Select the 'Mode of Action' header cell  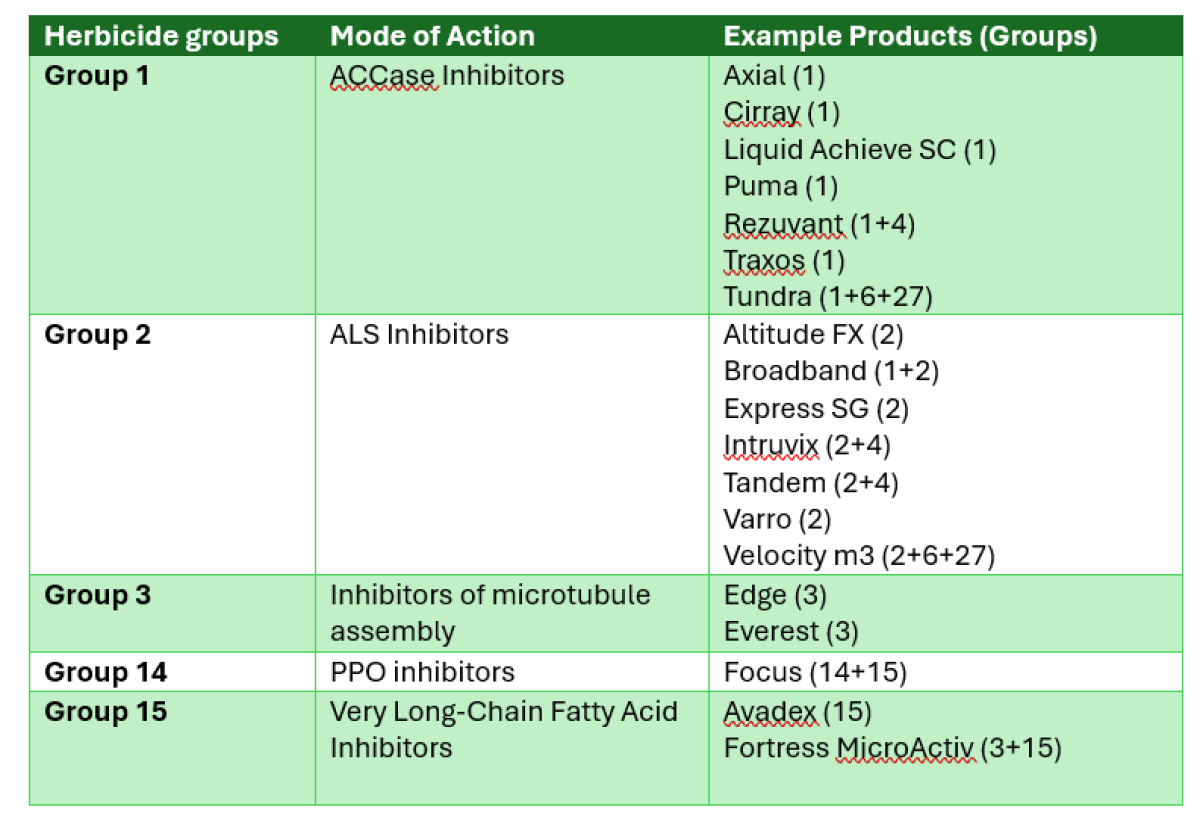click(432, 37)
